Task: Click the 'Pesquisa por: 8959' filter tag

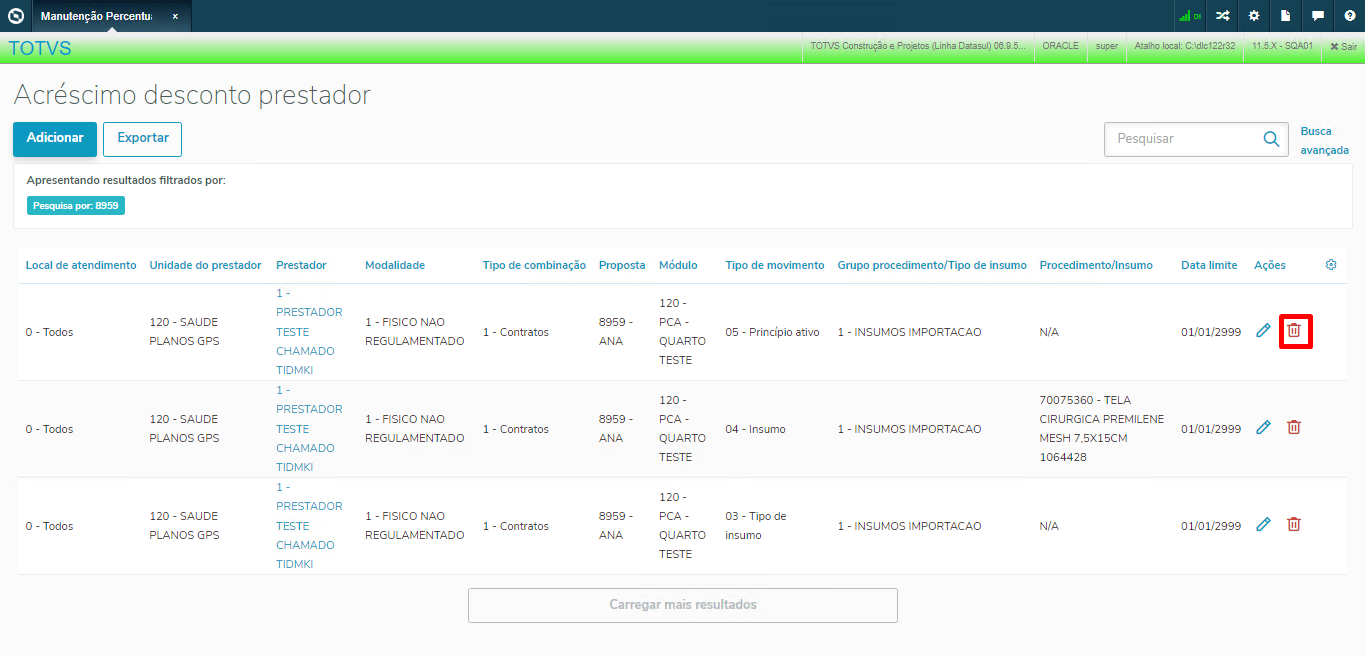Action: [76, 205]
